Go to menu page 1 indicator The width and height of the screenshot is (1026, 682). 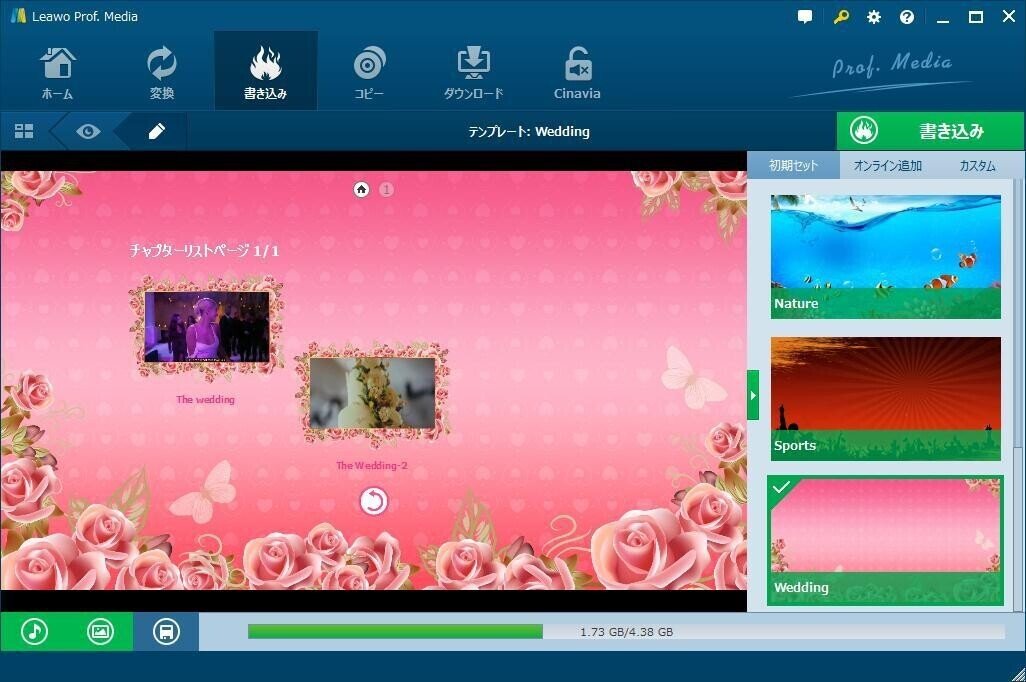(x=387, y=189)
